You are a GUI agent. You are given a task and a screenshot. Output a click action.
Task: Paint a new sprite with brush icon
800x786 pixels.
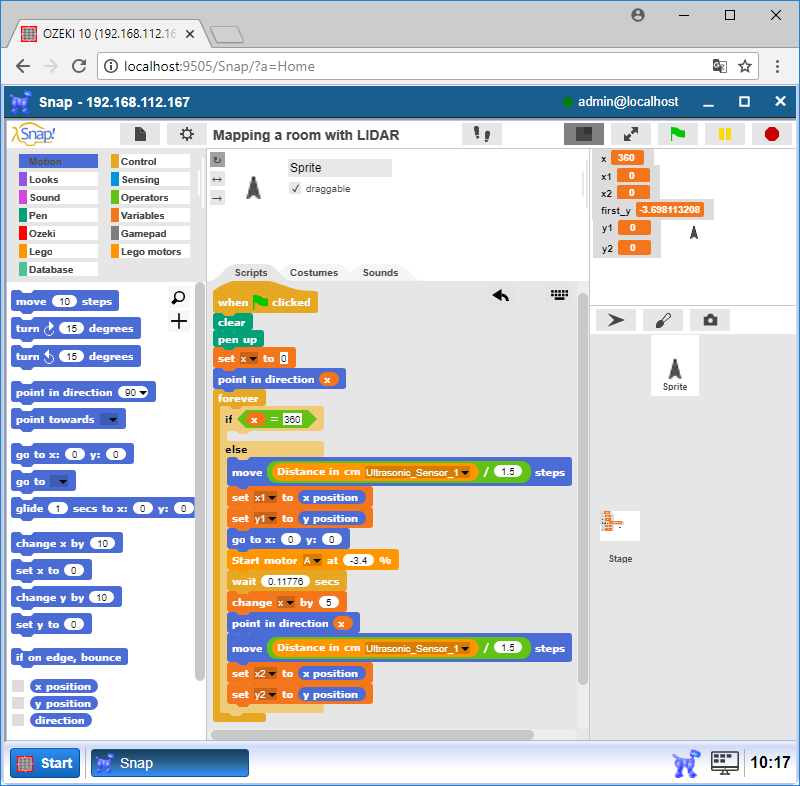click(663, 320)
